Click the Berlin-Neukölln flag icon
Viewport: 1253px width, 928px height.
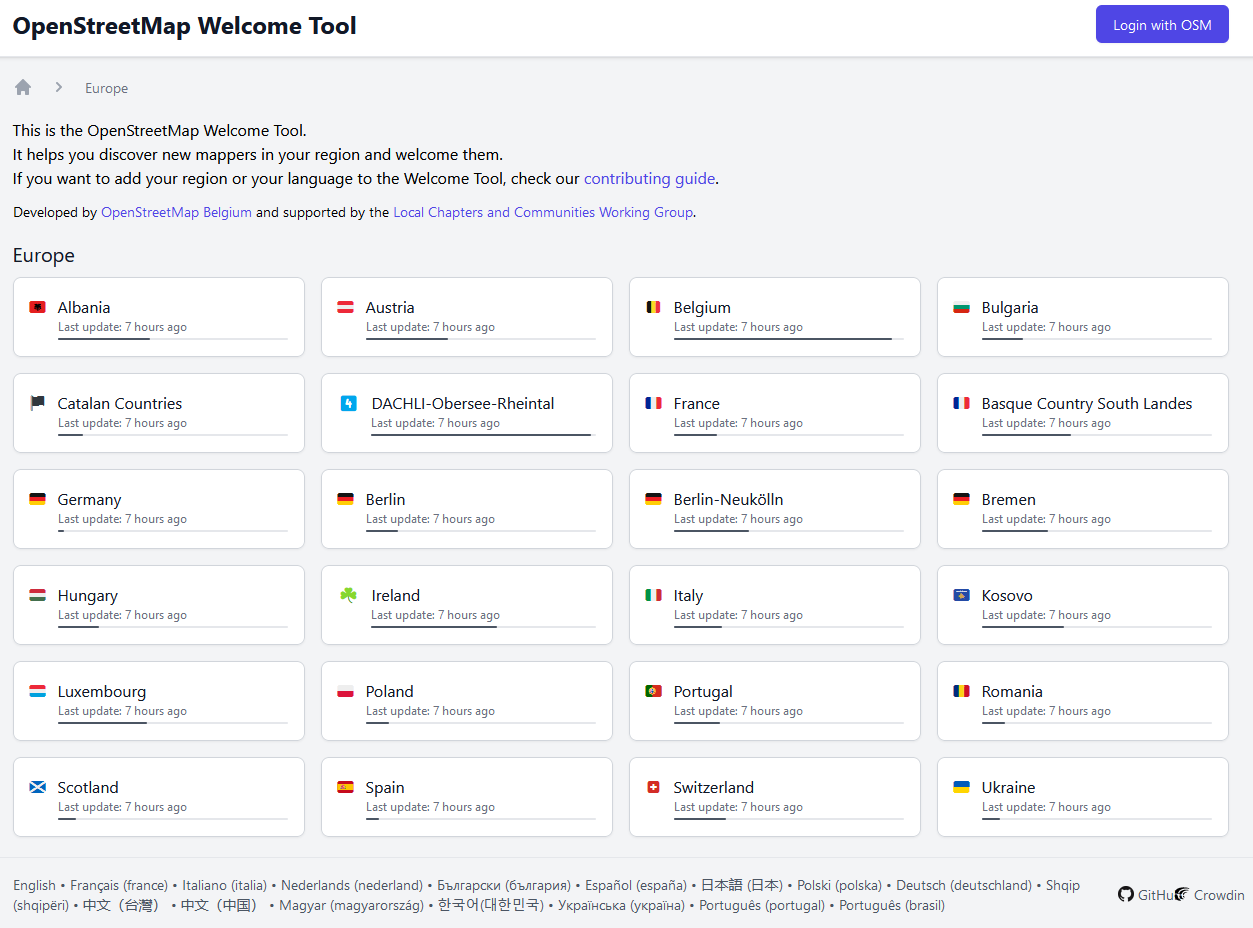(x=654, y=499)
